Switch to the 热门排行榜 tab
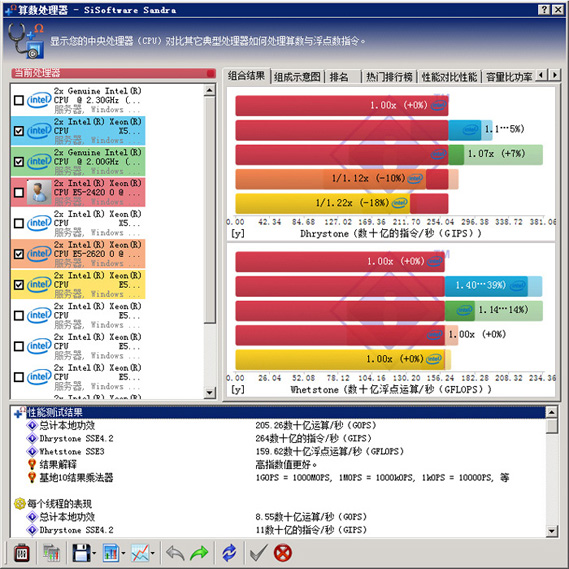This screenshot has height=569, width=569. coord(389,77)
